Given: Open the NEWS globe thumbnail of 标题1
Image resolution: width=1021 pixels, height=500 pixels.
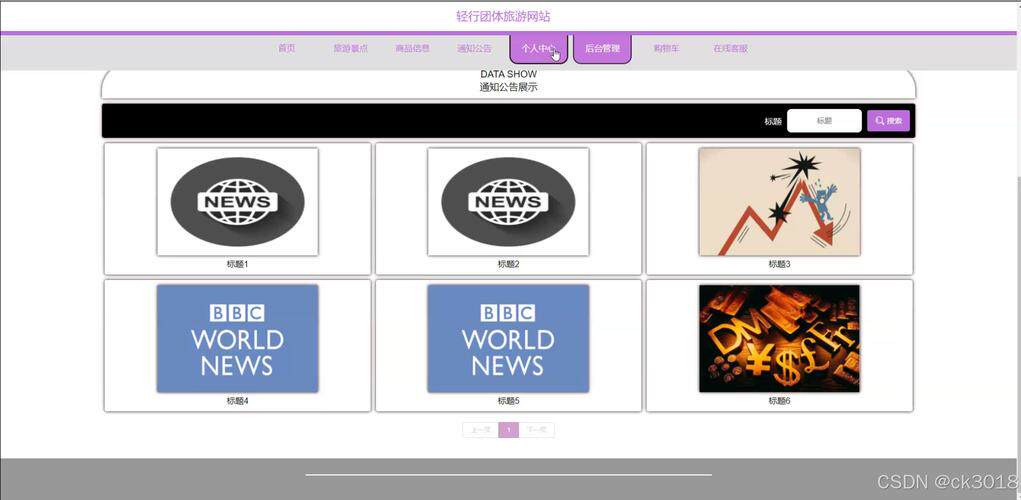Looking at the screenshot, I should [x=238, y=202].
